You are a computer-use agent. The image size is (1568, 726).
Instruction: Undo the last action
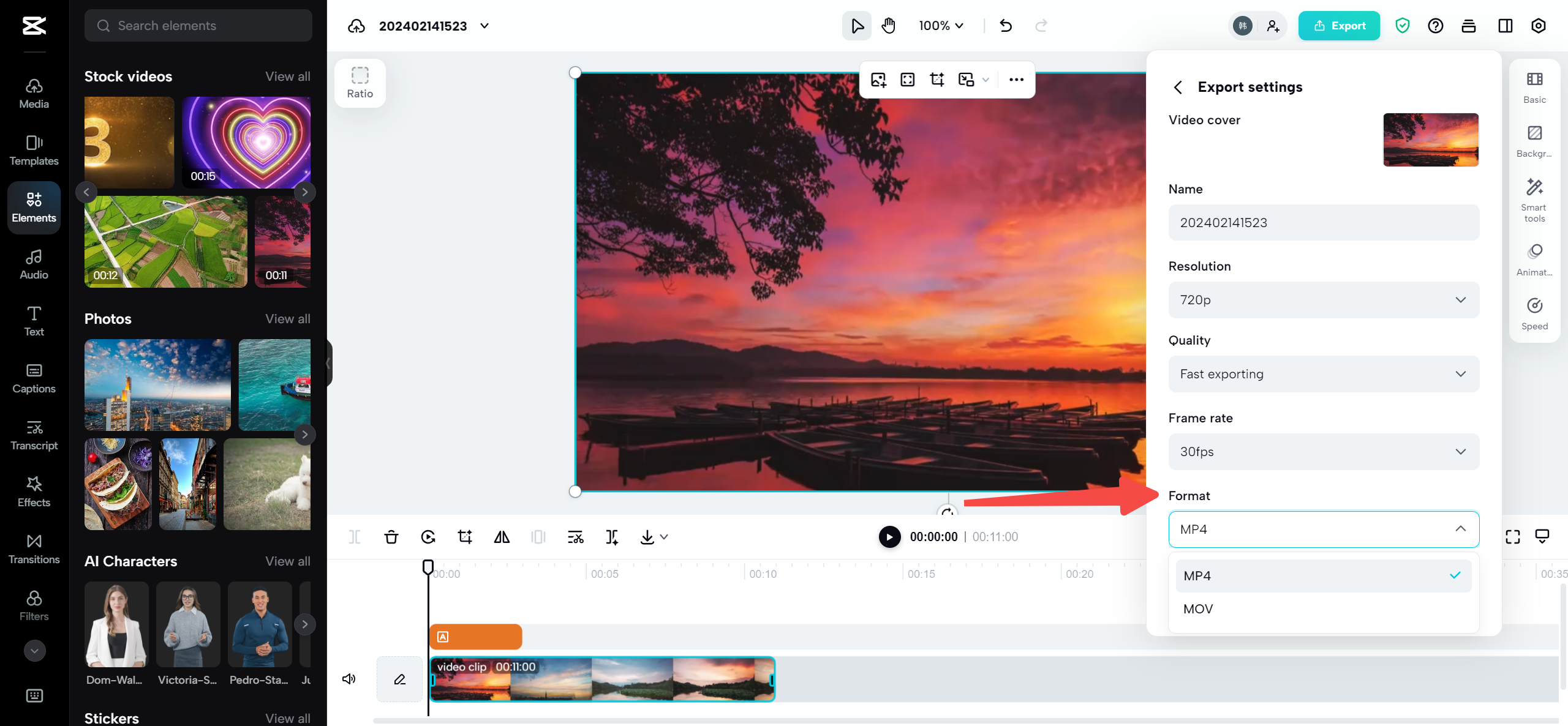1005,26
